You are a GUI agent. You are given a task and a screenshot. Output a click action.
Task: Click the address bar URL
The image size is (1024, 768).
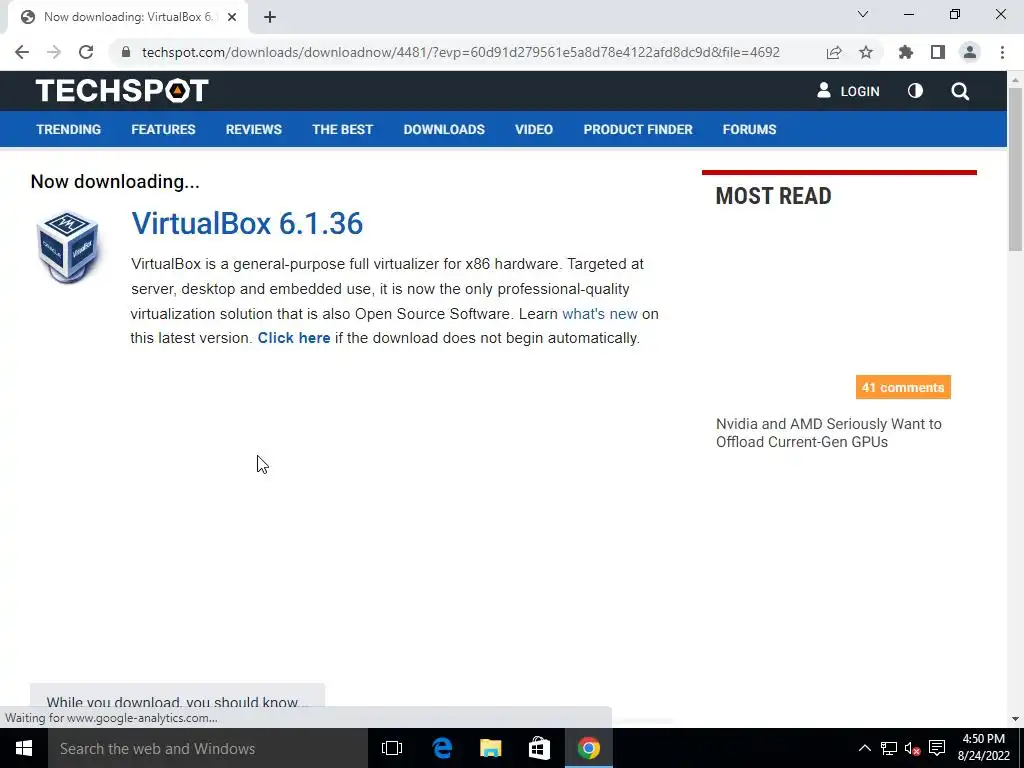[460, 52]
